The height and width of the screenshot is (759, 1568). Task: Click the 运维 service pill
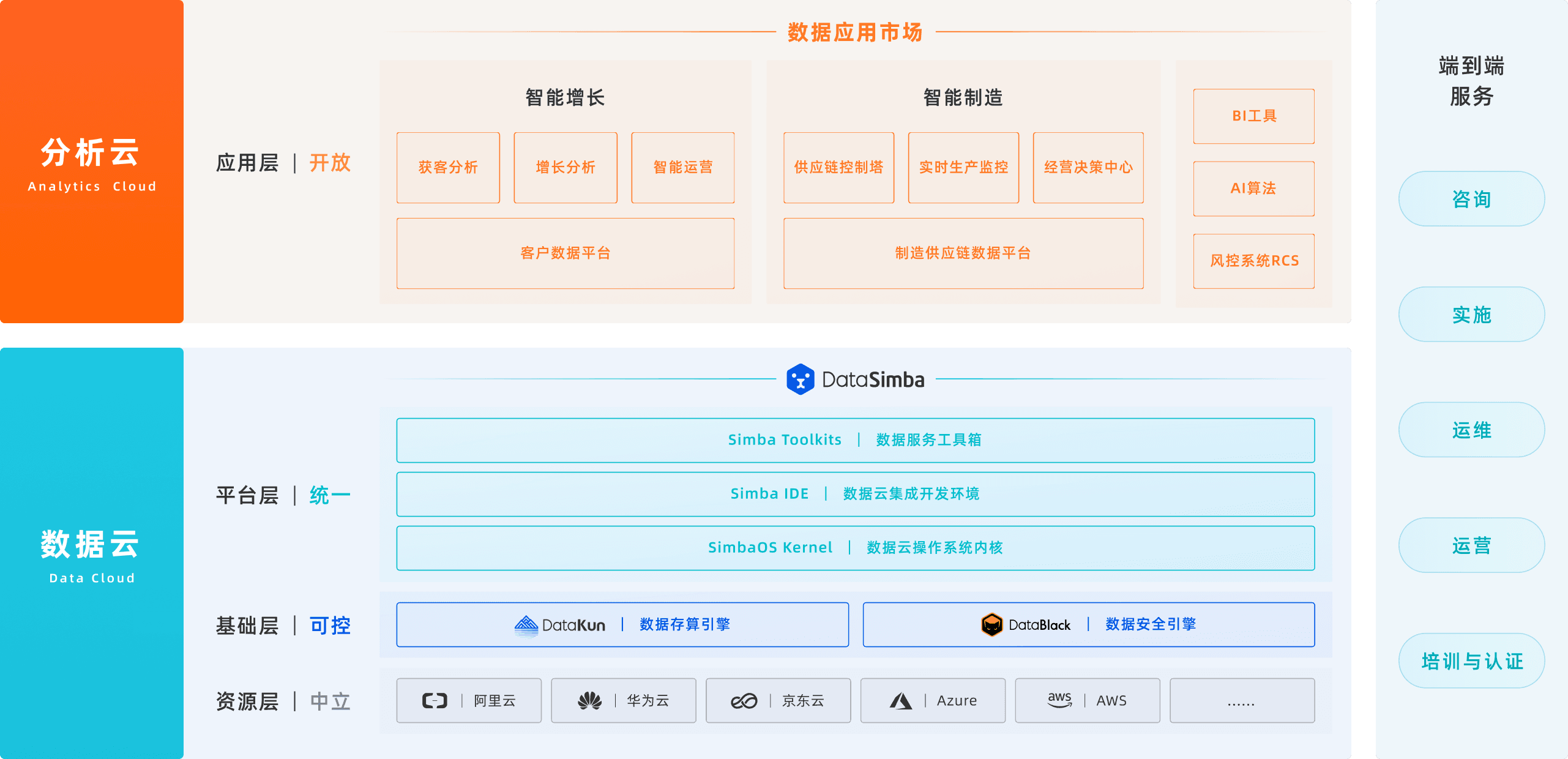pos(1471,430)
